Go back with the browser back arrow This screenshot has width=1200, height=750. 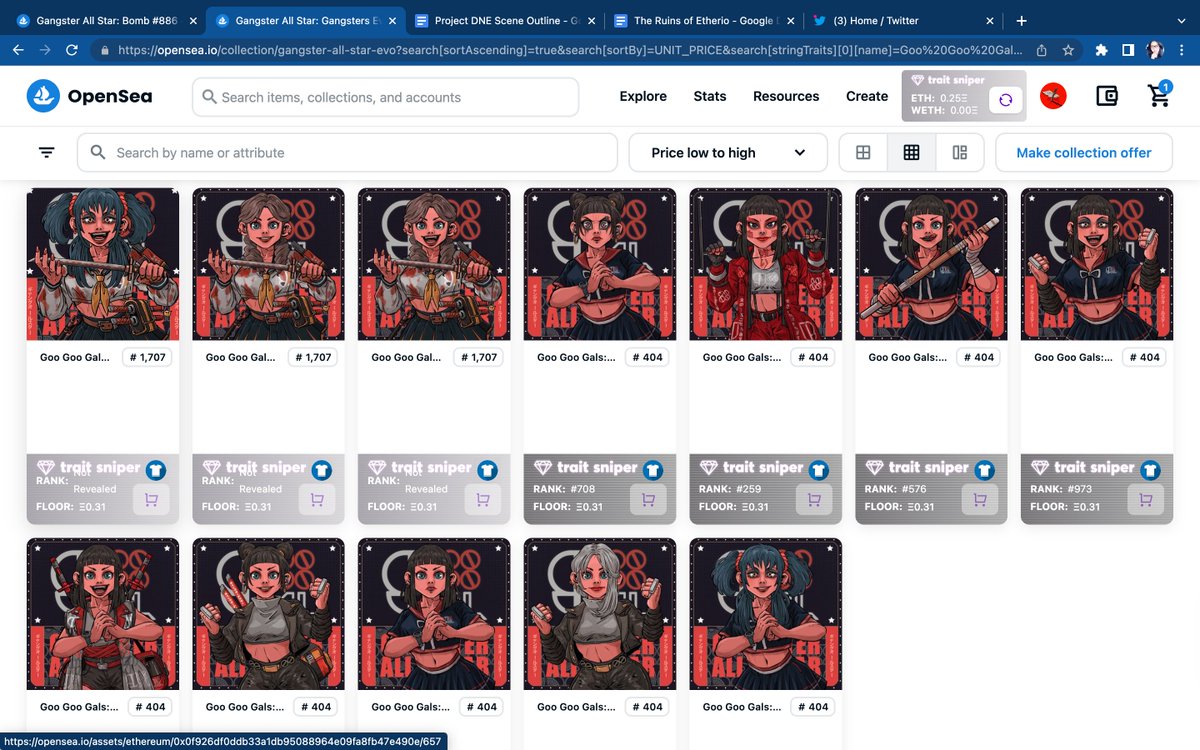[20, 49]
